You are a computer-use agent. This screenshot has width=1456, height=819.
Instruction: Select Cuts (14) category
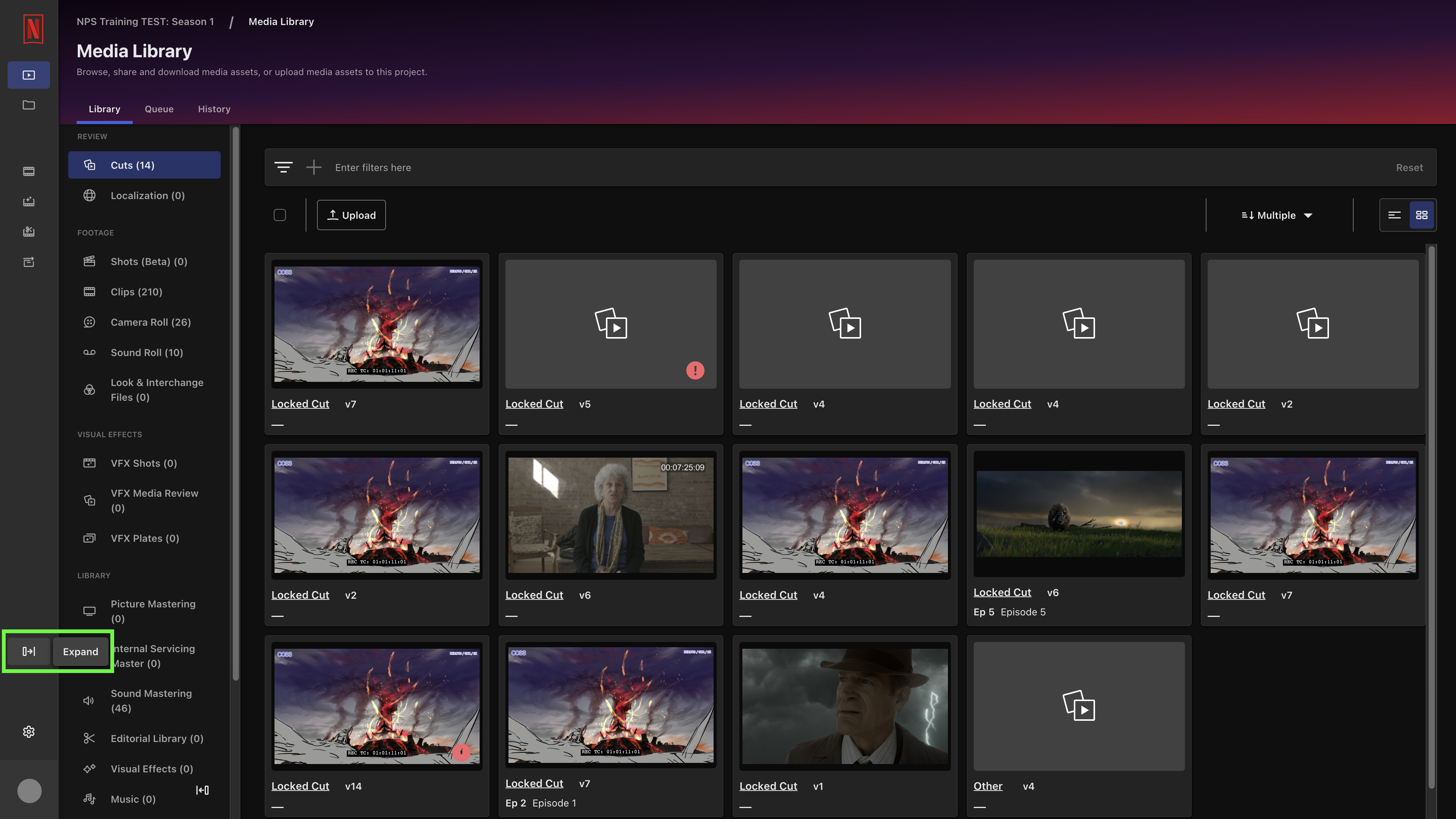[144, 165]
